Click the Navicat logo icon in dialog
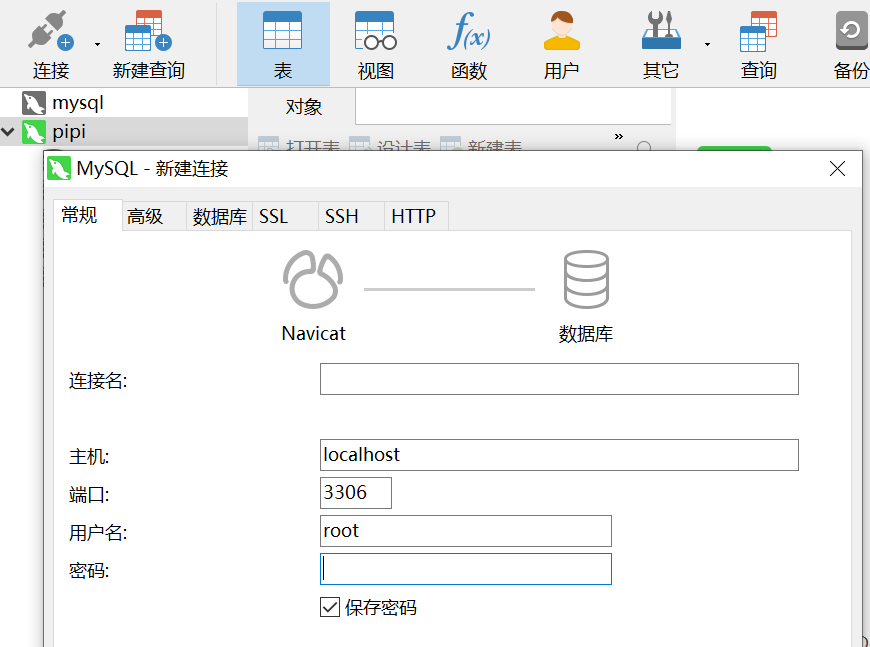 [313, 279]
